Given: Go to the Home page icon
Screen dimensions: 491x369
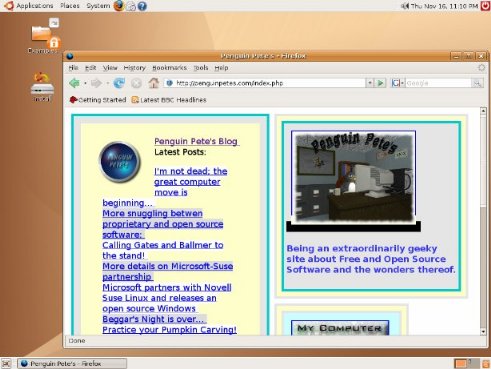Looking at the screenshot, I should [153, 83].
